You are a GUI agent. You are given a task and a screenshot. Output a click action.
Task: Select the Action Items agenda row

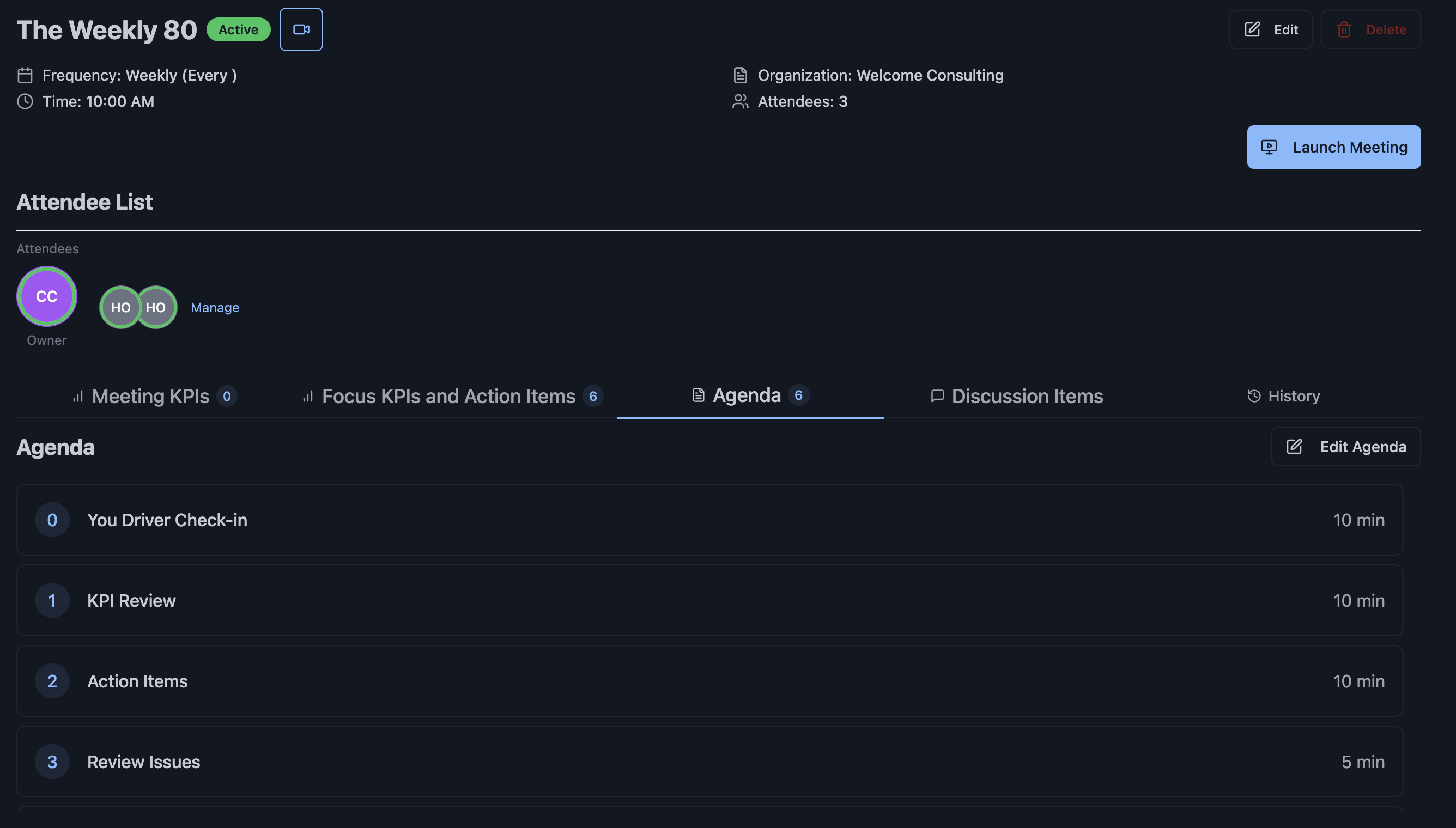tap(709, 681)
